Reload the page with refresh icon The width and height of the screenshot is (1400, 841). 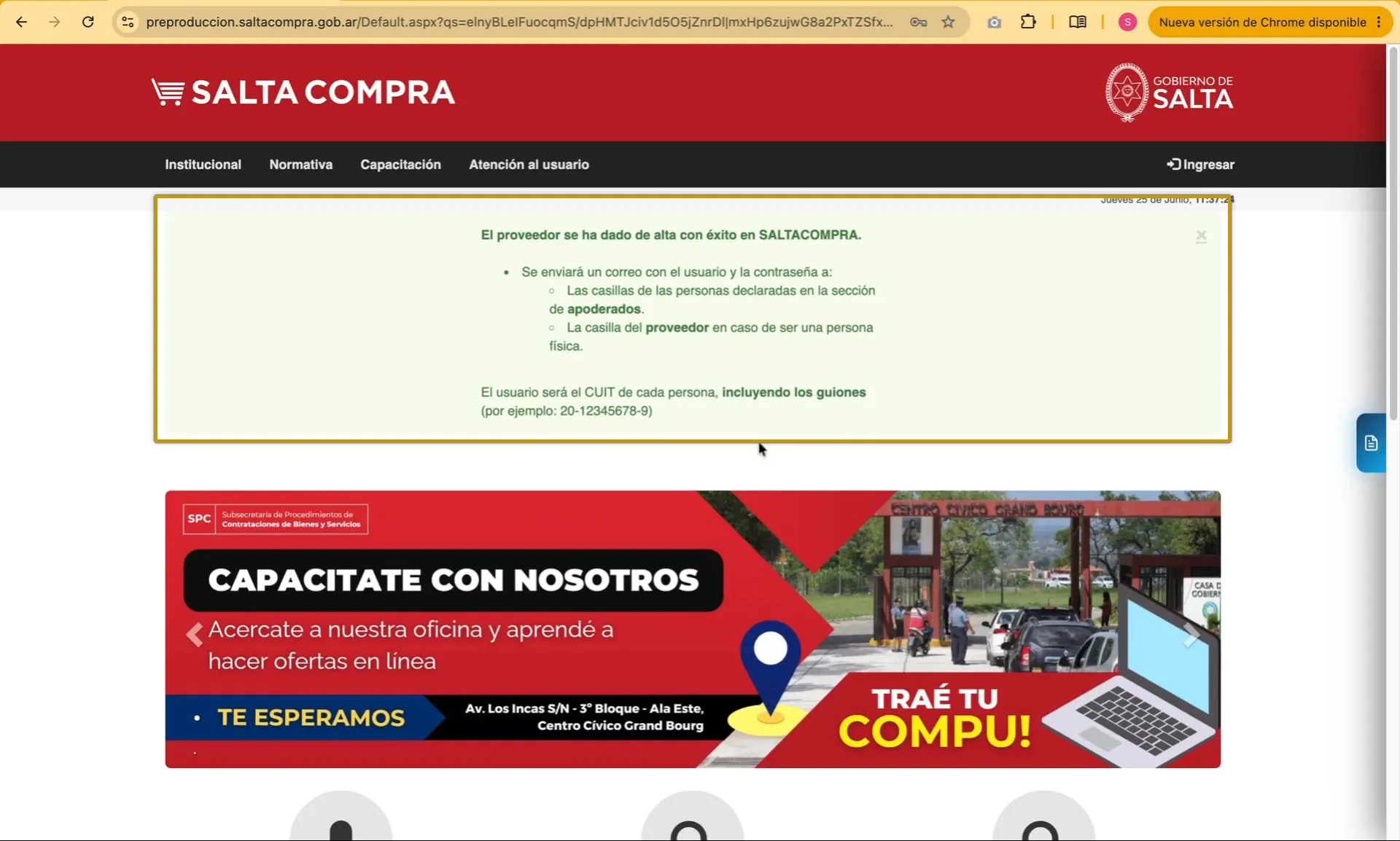pos(88,22)
